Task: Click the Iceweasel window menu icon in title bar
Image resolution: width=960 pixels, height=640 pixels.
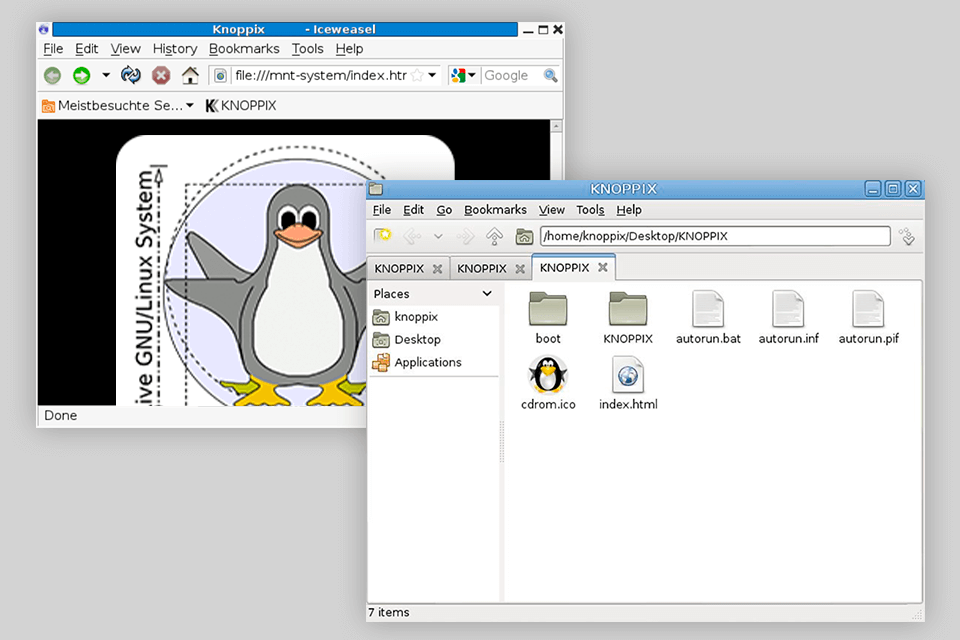Action: point(44,29)
